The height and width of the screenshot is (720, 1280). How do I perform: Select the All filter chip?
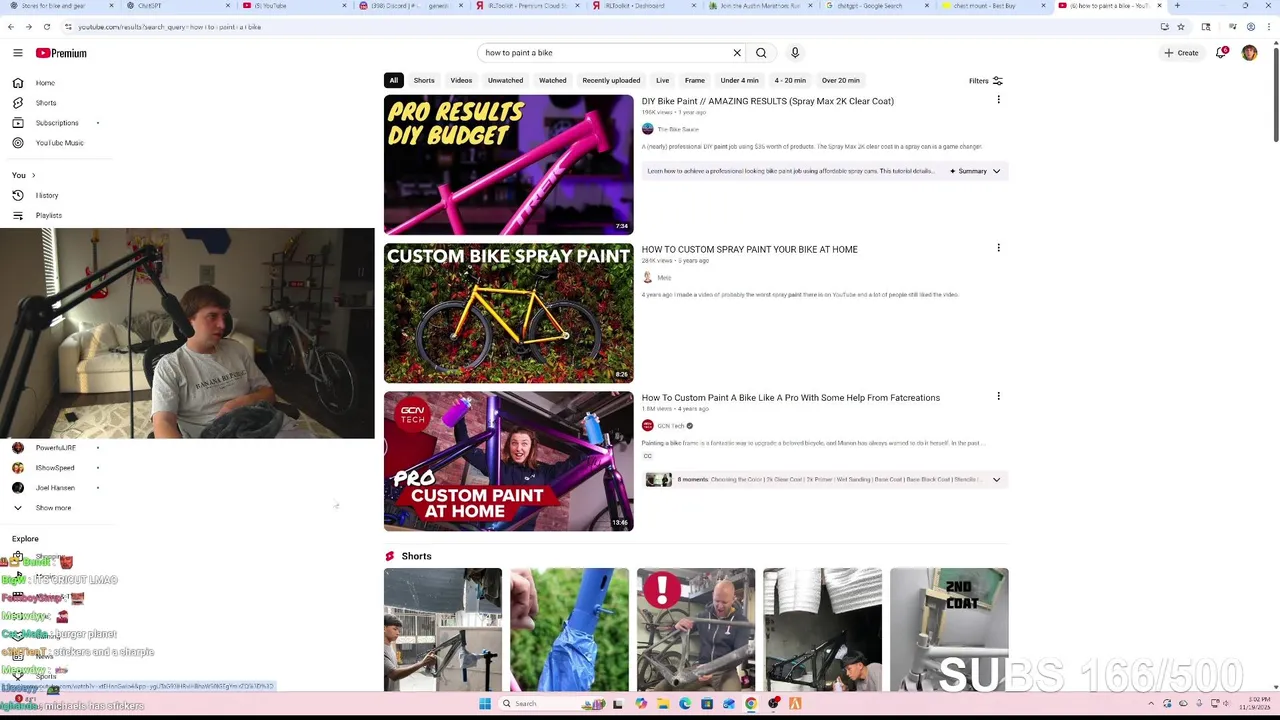[x=394, y=80]
